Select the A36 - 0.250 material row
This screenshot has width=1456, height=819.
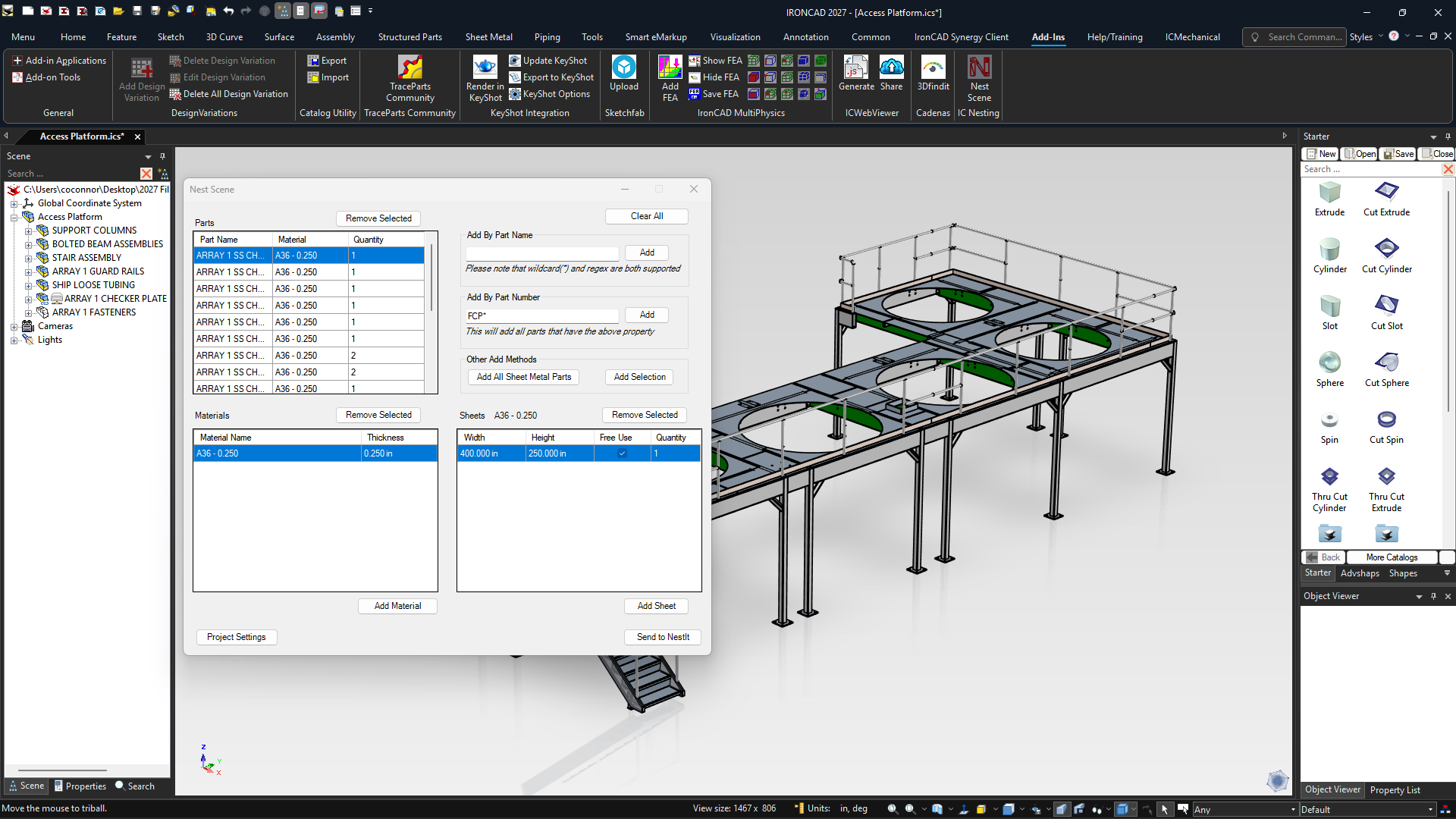point(315,453)
